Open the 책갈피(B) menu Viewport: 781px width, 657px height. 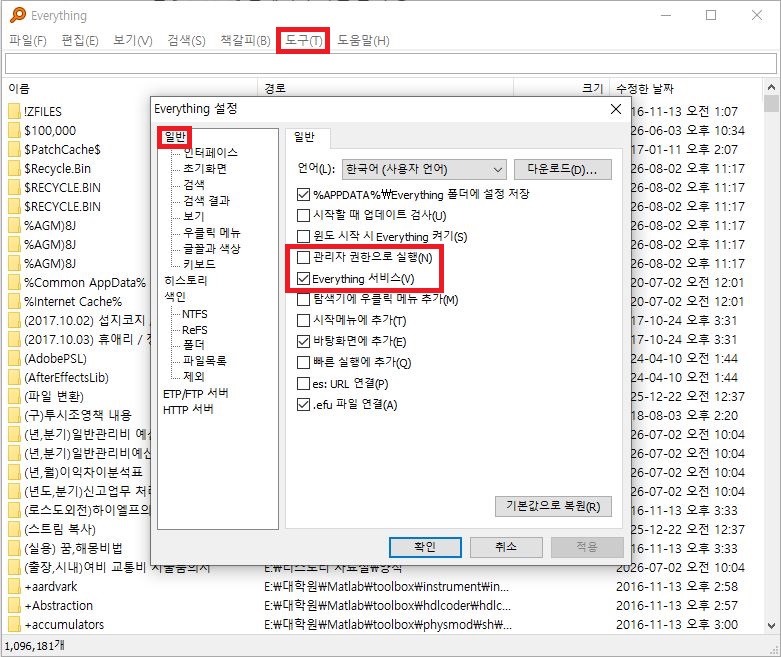[x=245, y=40]
